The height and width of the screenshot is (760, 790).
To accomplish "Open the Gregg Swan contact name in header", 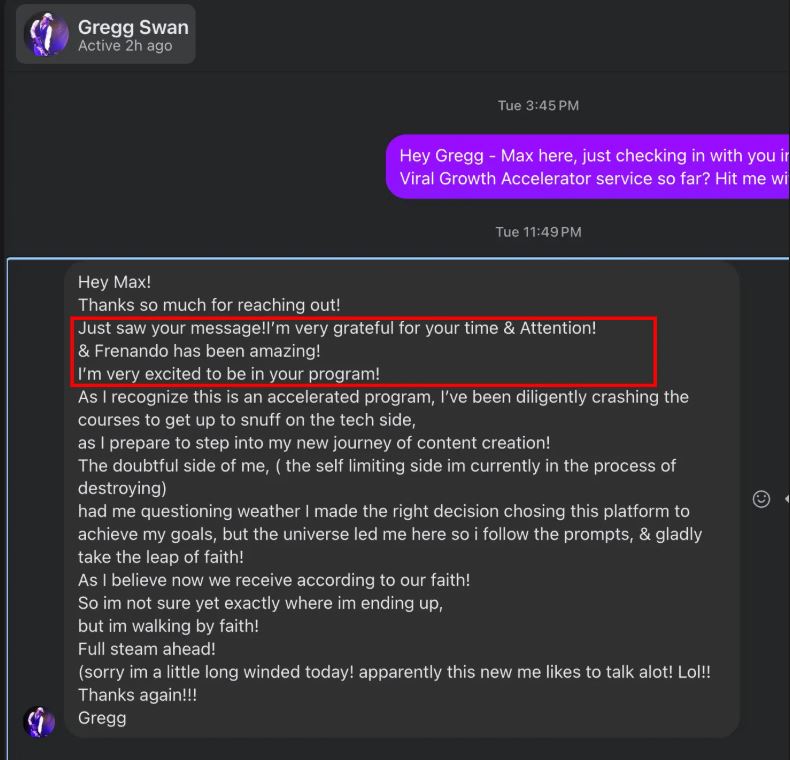I will click(x=133, y=27).
